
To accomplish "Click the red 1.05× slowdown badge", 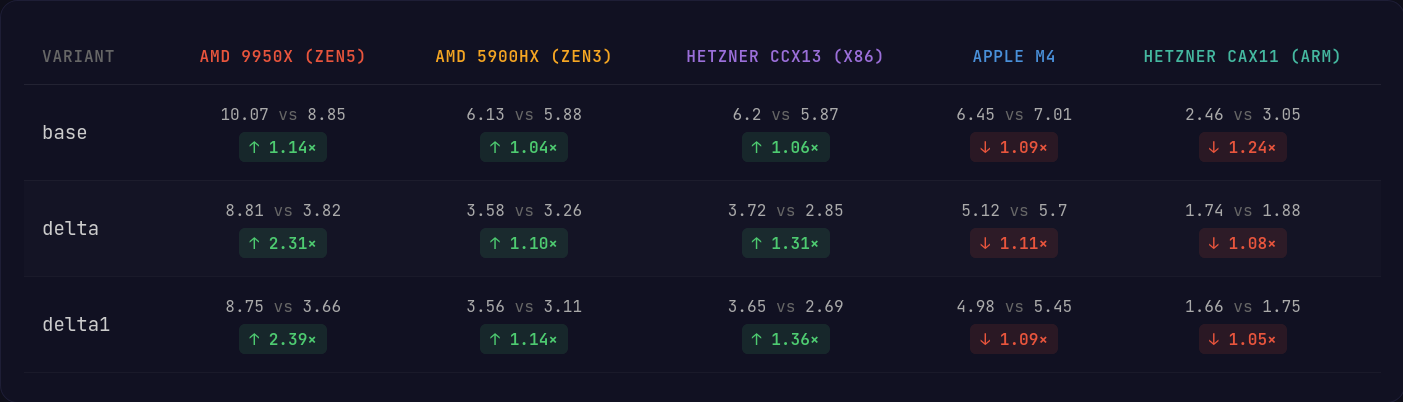I will pyautogui.click(x=1242, y=340).
